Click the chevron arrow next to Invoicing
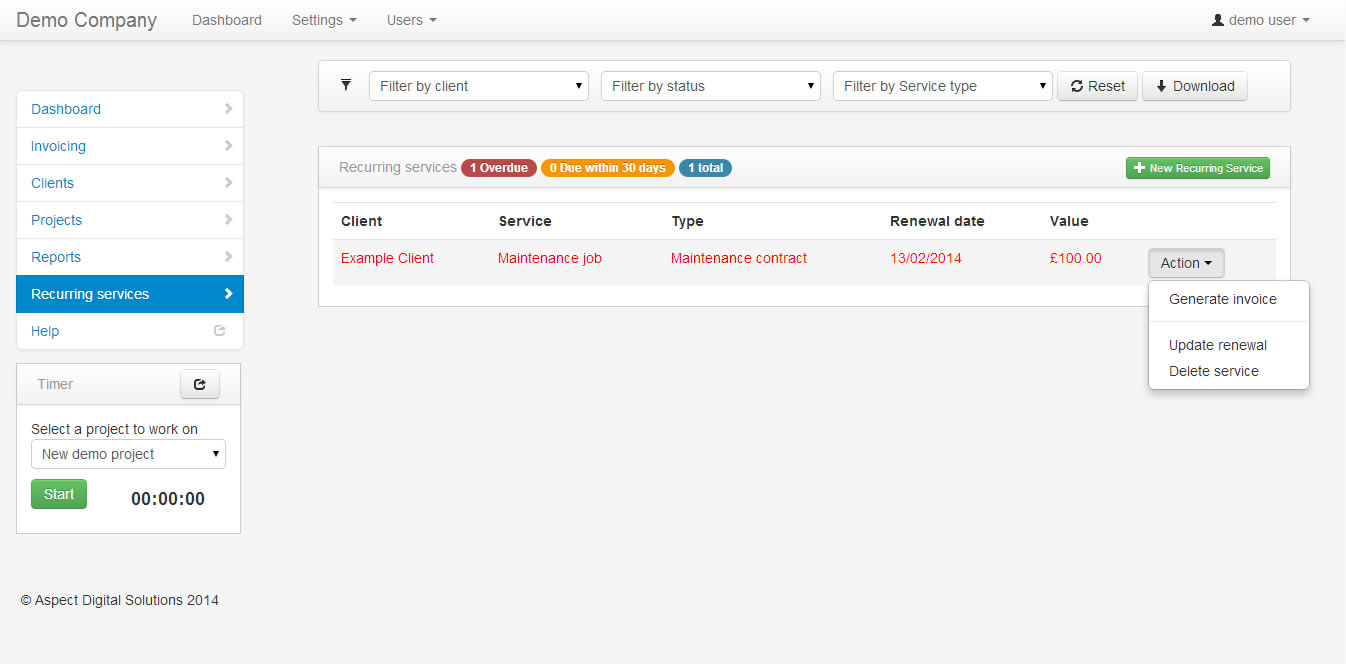This screenshot has height=664, width=1346. 228,146
